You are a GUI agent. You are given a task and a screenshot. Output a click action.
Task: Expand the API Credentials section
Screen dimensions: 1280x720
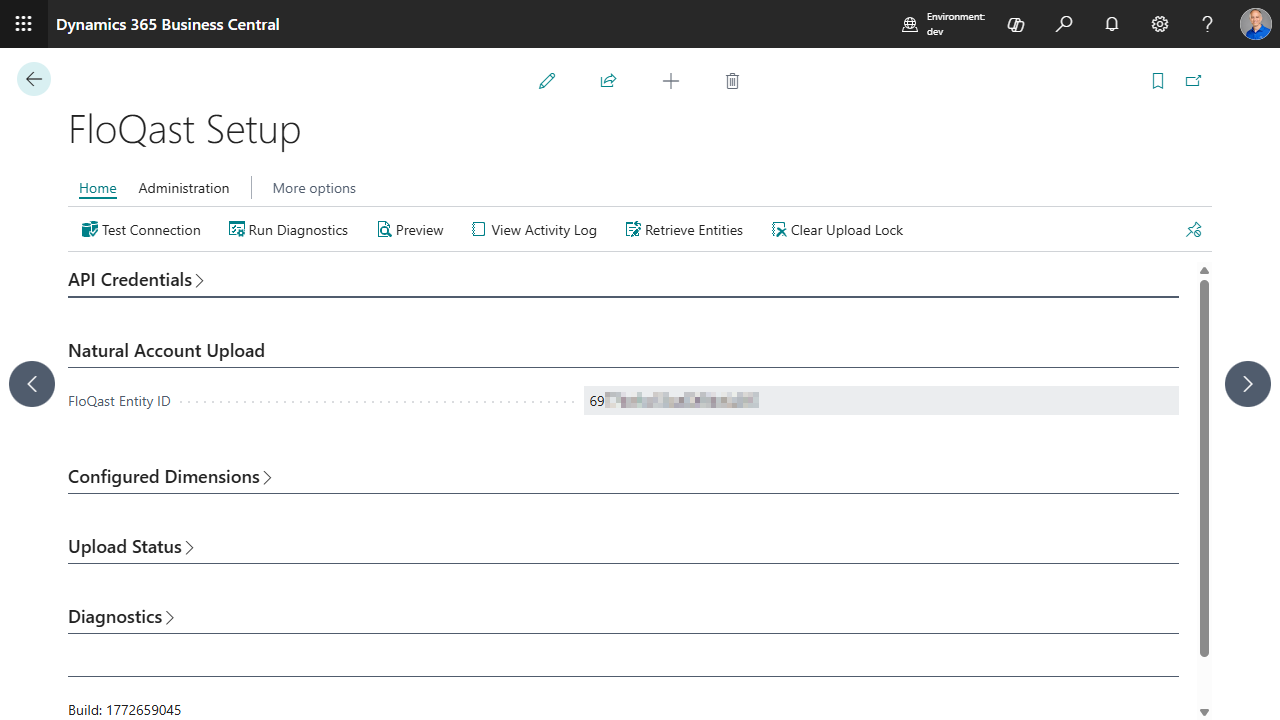coord(136,280)
